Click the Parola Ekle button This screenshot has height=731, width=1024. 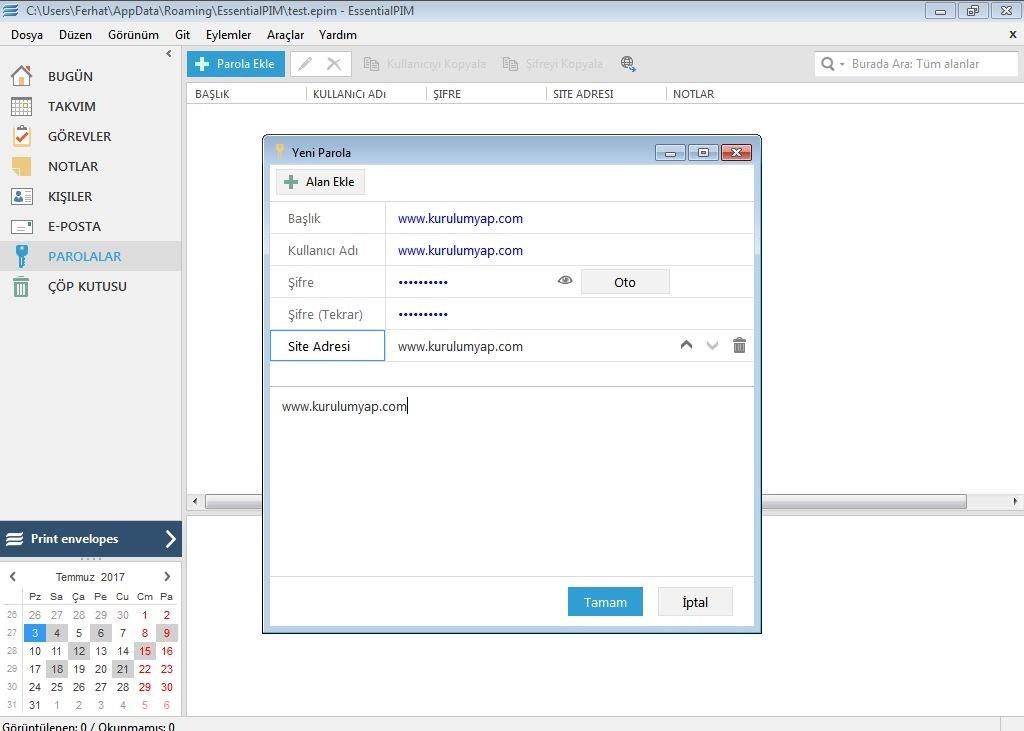click(x=236, y=64)
